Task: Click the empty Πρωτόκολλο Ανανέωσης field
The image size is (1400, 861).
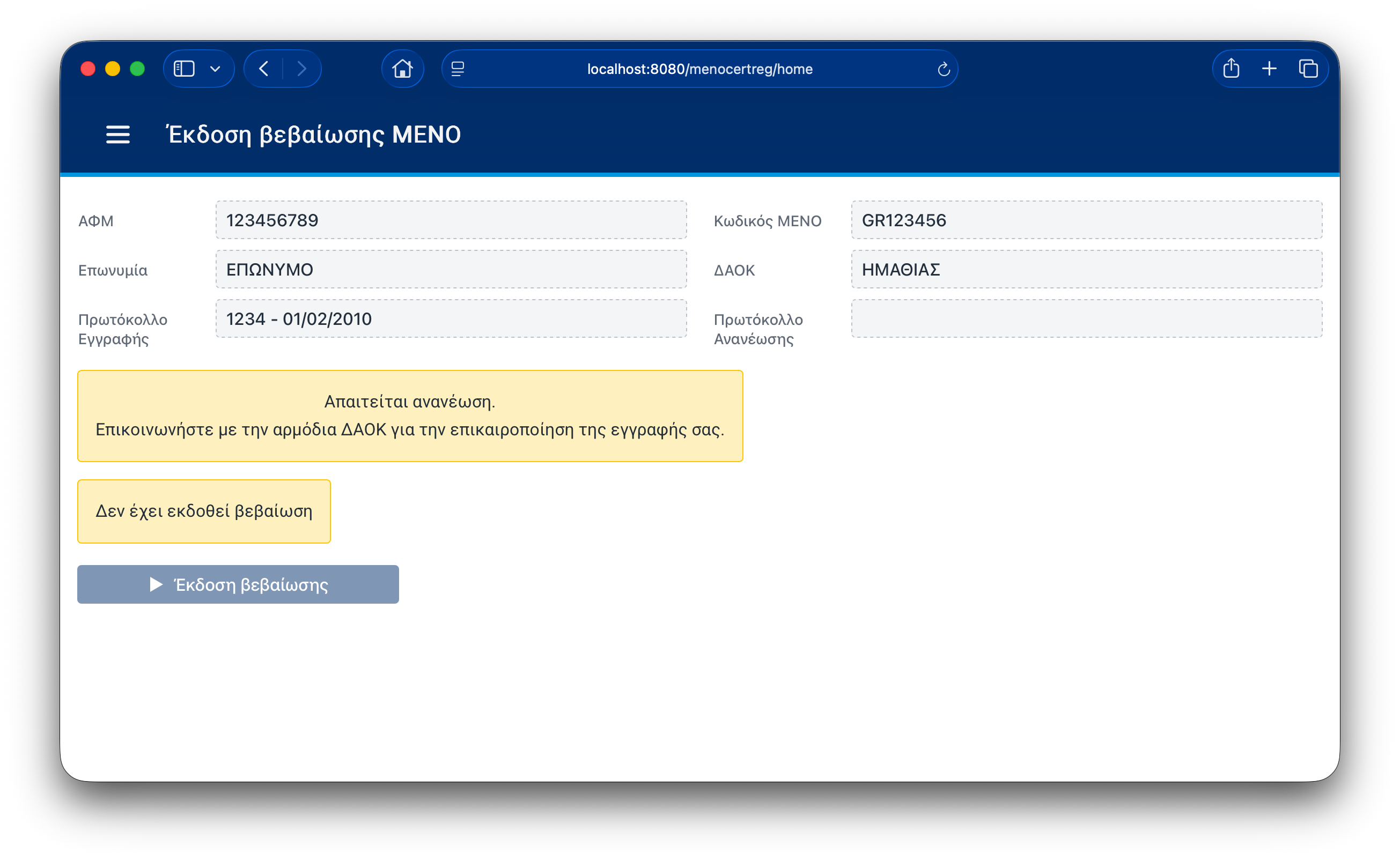Action: 1086,319
